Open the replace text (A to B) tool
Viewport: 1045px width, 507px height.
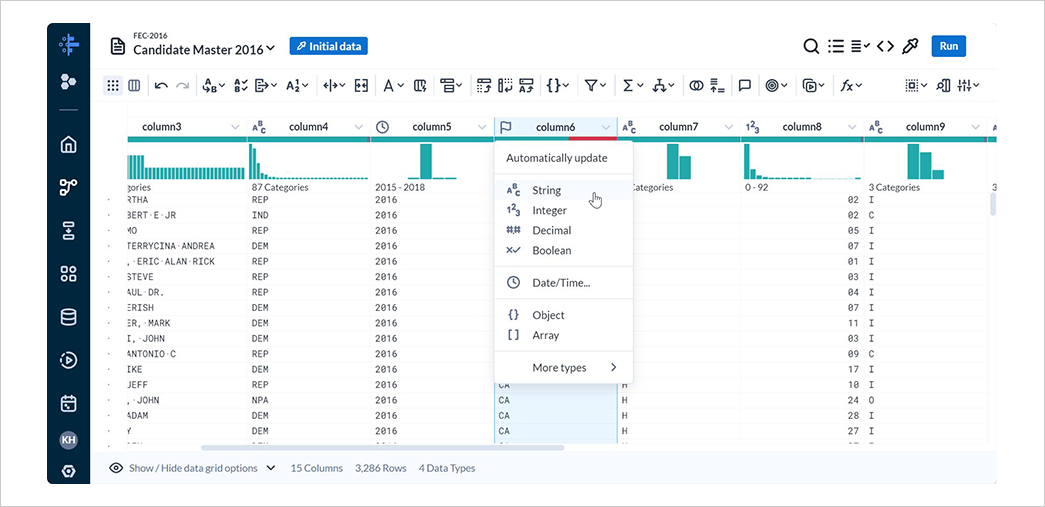213,85
